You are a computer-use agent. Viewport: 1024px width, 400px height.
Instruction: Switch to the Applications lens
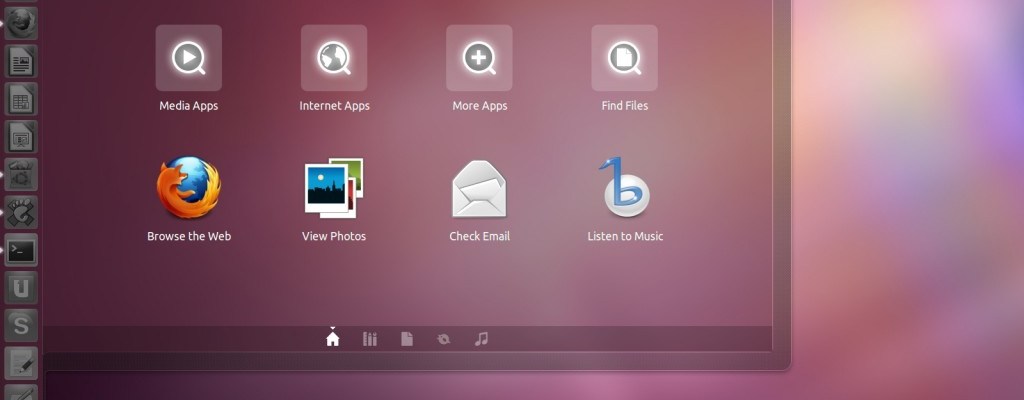coord(370,339)
